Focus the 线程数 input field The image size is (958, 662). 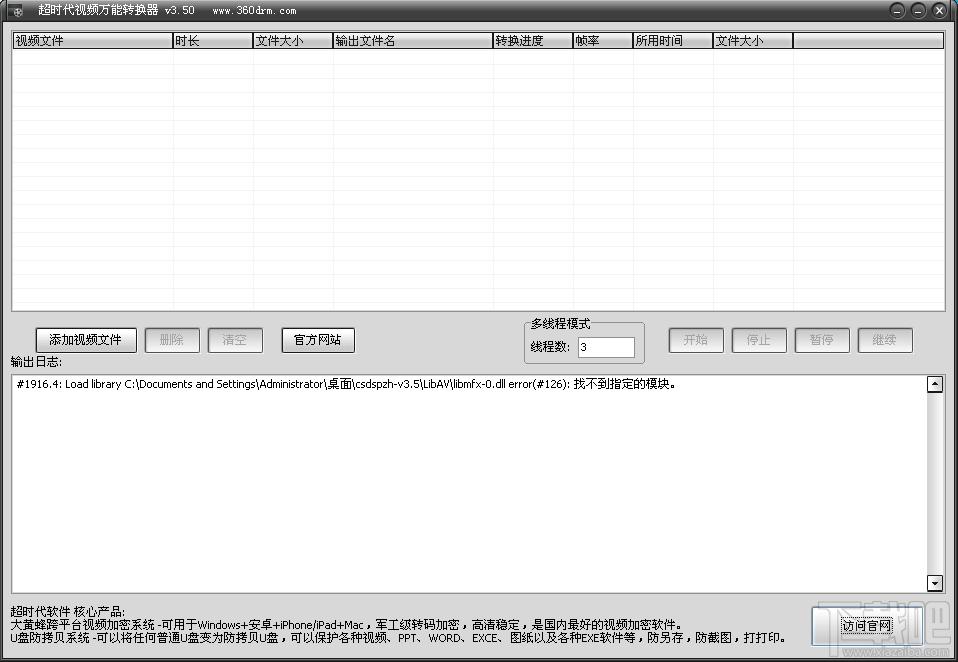(x=606, y=347)
